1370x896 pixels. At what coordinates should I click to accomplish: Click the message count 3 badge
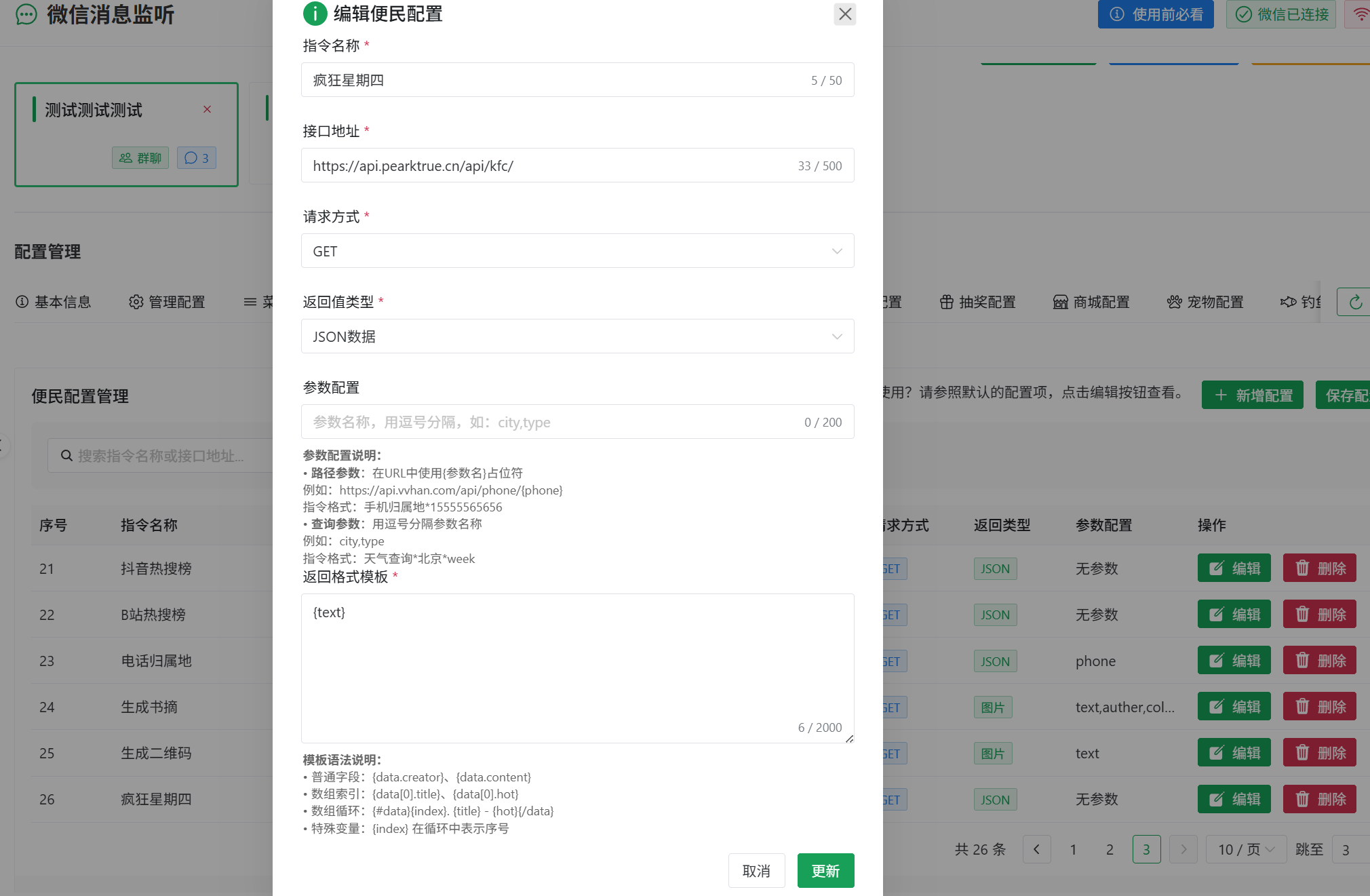pos(197,158)
